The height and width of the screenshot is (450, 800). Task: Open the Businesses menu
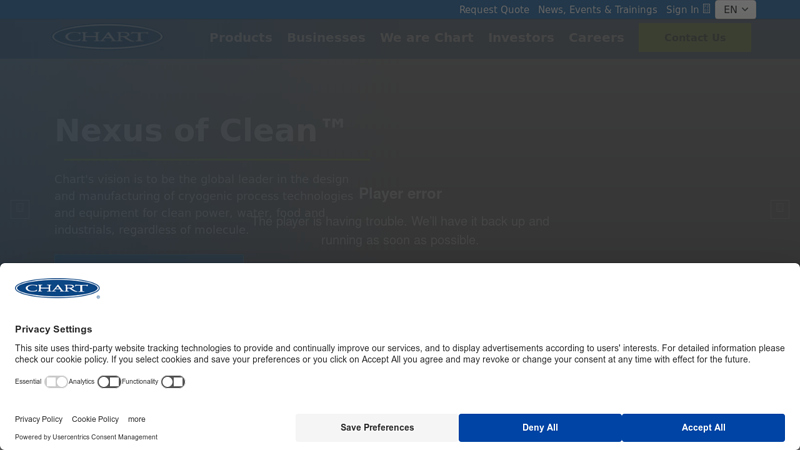326,38
